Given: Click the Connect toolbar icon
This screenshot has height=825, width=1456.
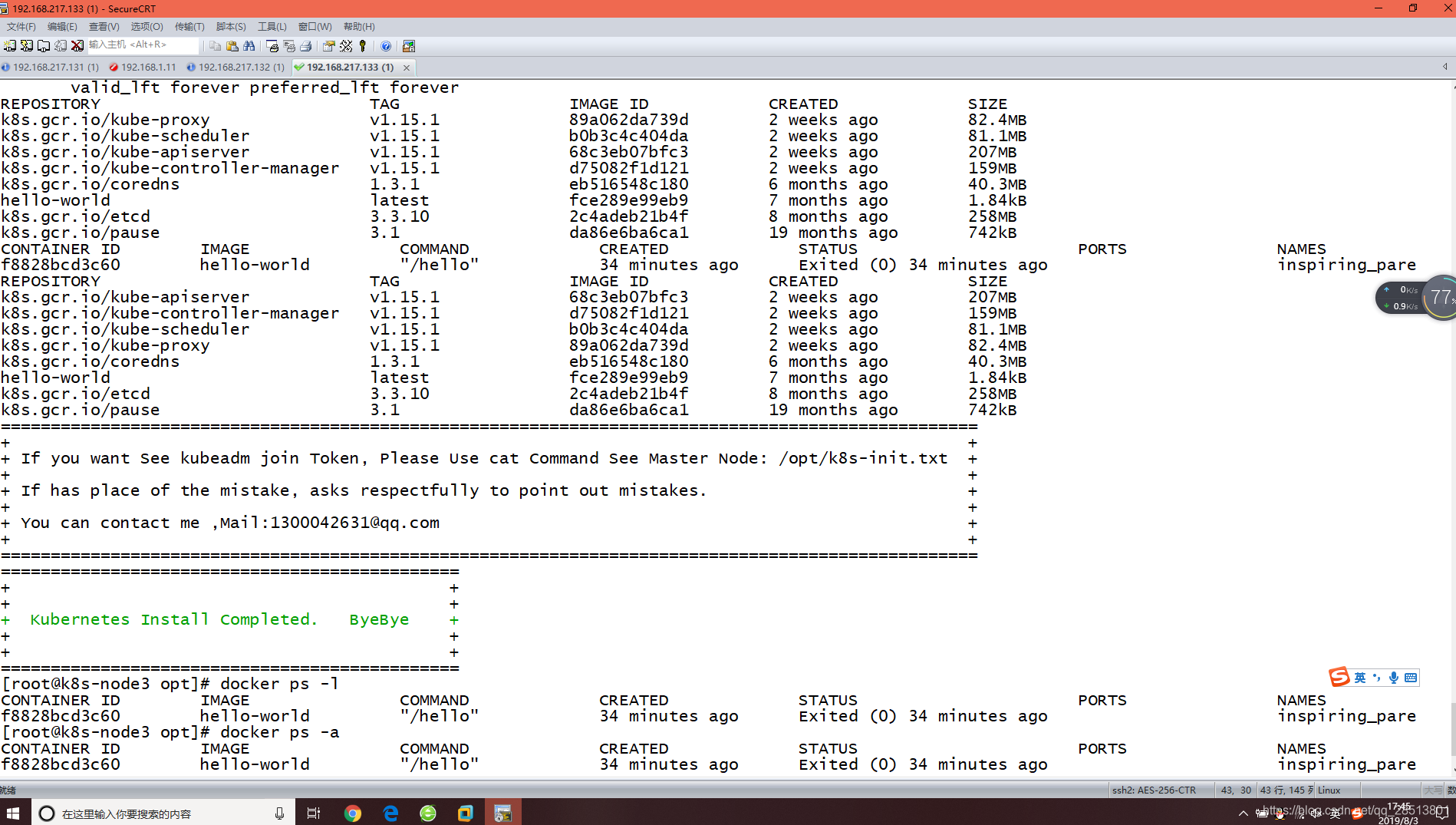Looking at the screenshot, I should (10, 46).
